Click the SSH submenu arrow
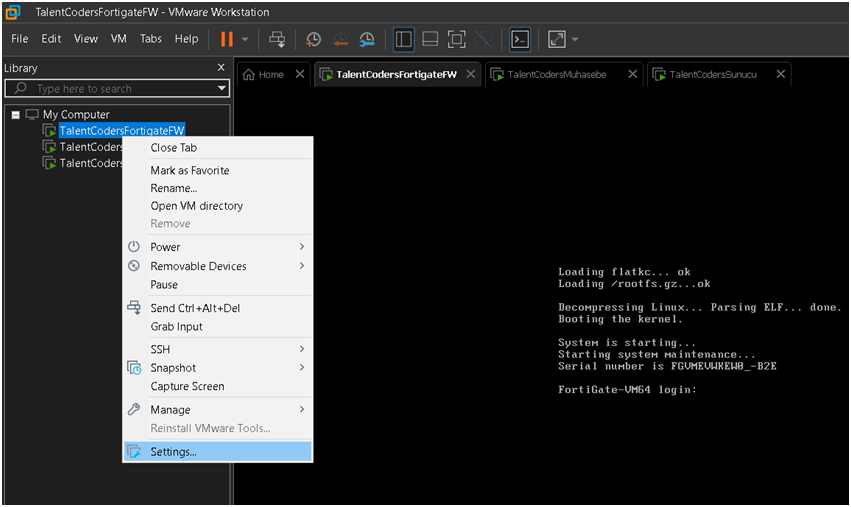The width and height of the screenshot is (851, 507). [302, 348]
